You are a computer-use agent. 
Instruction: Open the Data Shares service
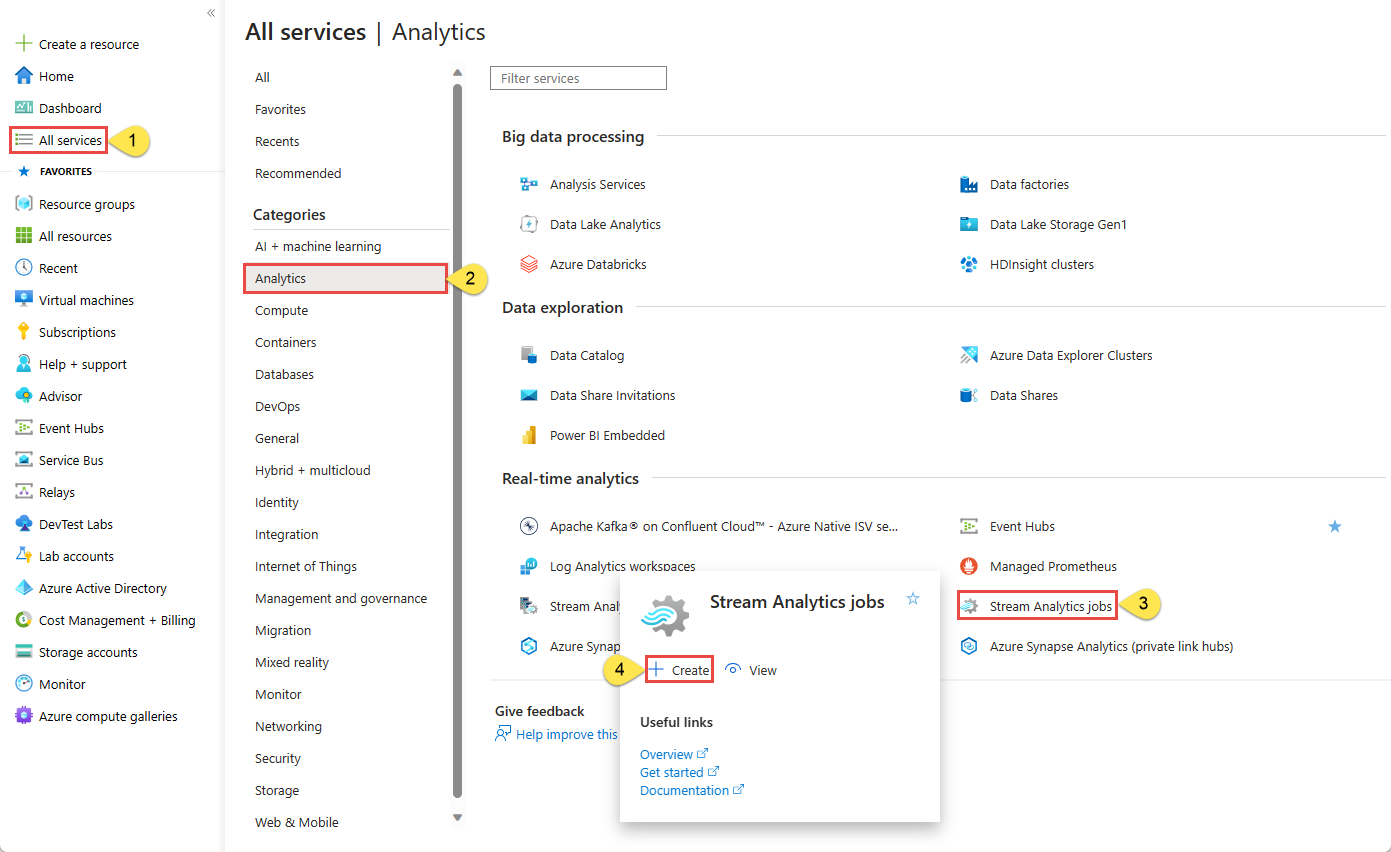pyautogui.click(x=1024, y=395)
